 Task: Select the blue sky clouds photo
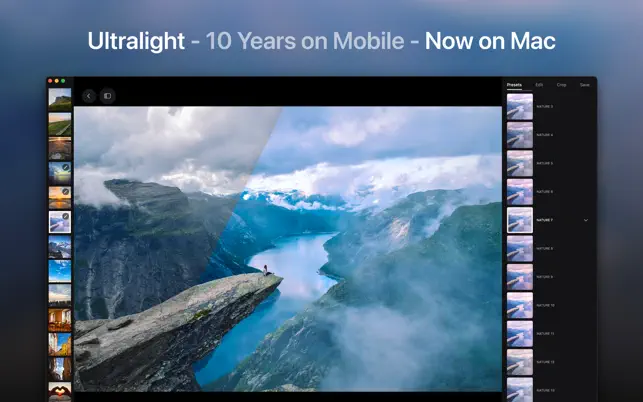click(60, 271)
